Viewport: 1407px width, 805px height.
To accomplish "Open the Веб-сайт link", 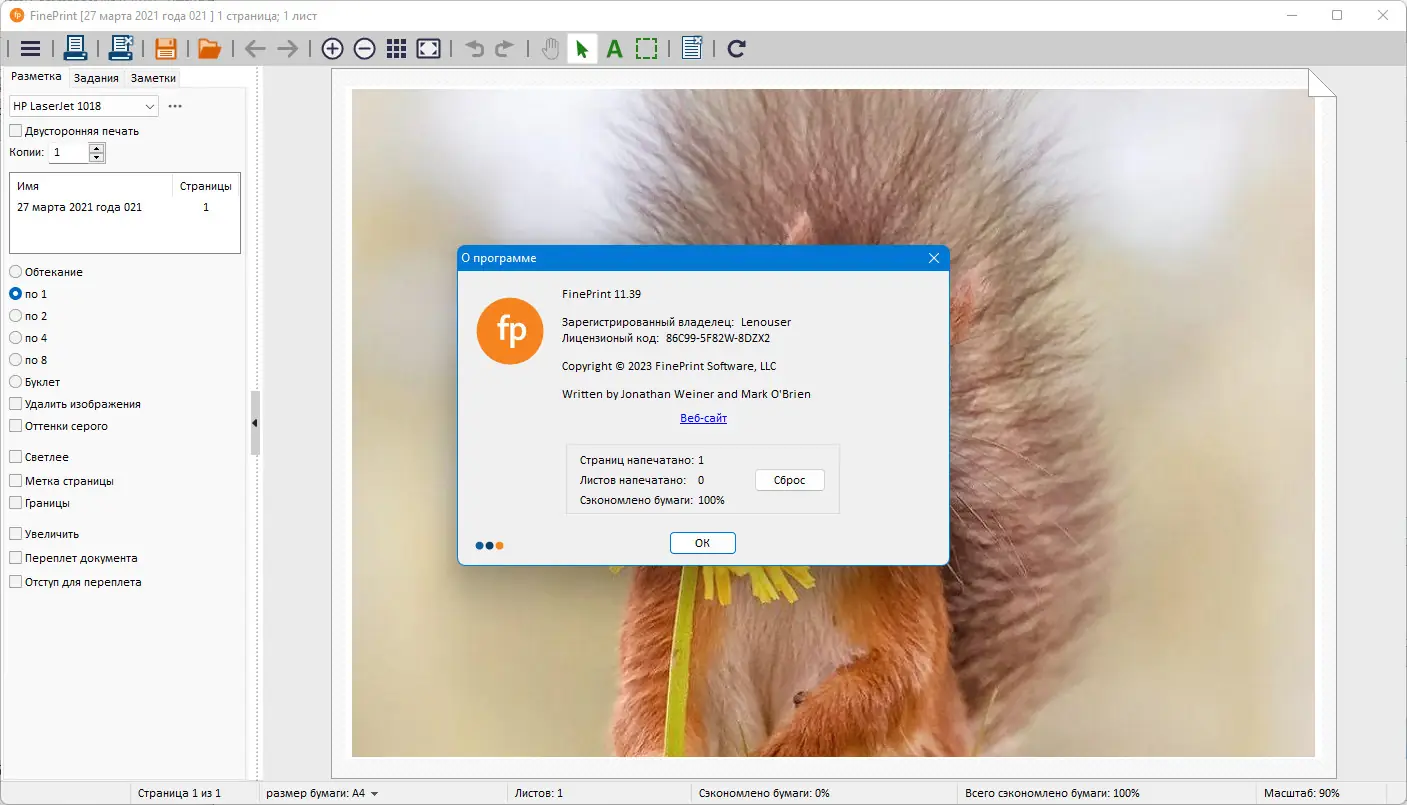I will (x=703, y=418).
